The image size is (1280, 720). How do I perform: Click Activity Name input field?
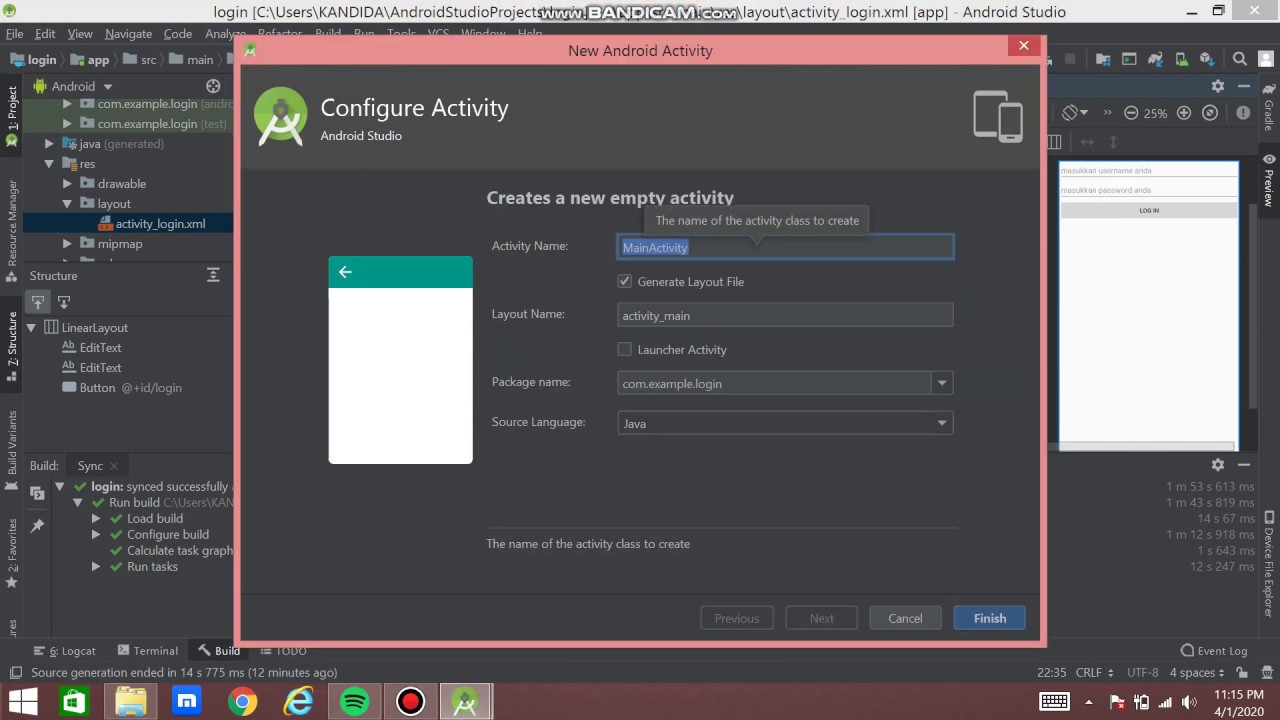(785, 247)
